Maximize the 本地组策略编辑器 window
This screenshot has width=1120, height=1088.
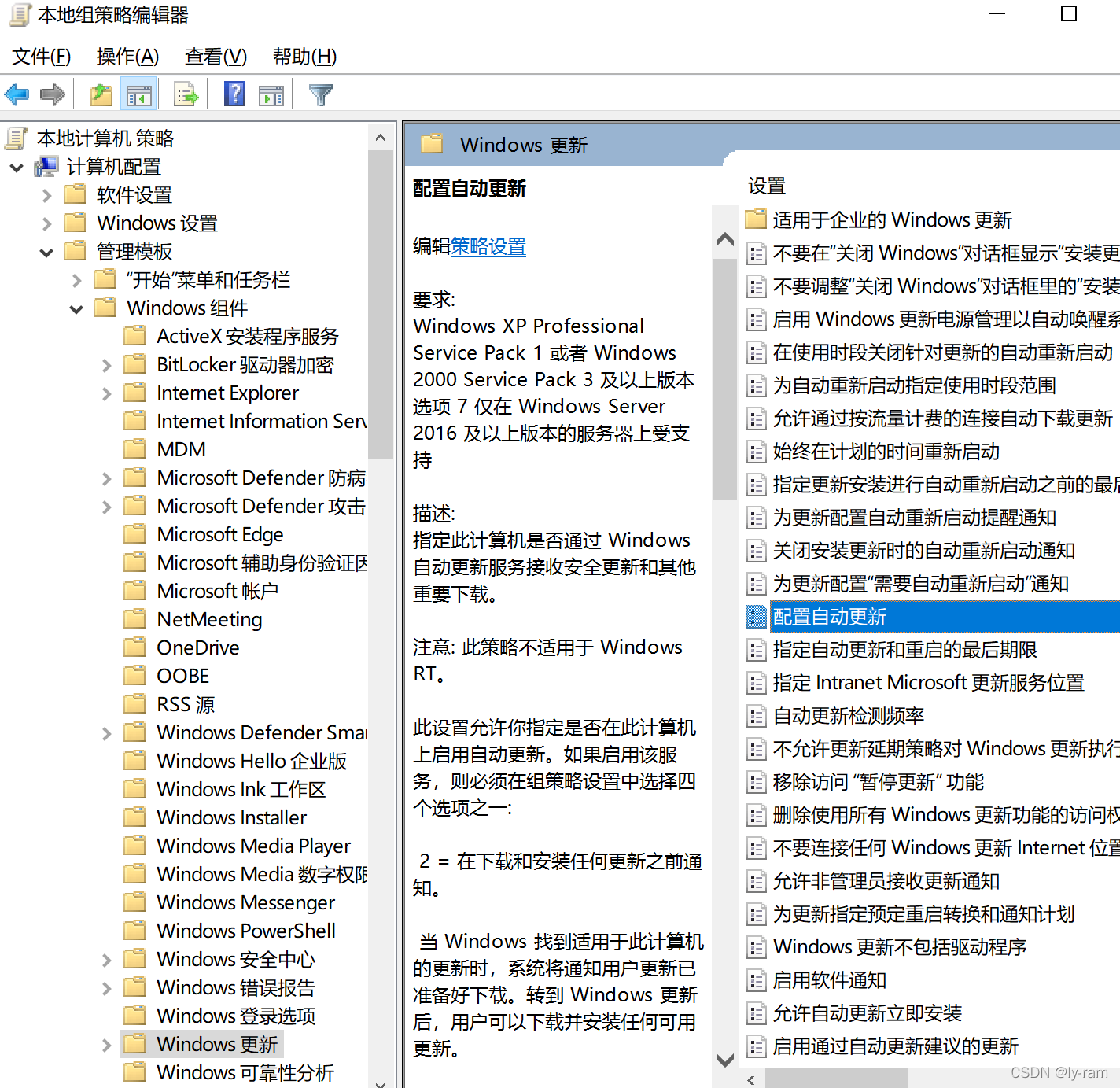[1069, 13]
